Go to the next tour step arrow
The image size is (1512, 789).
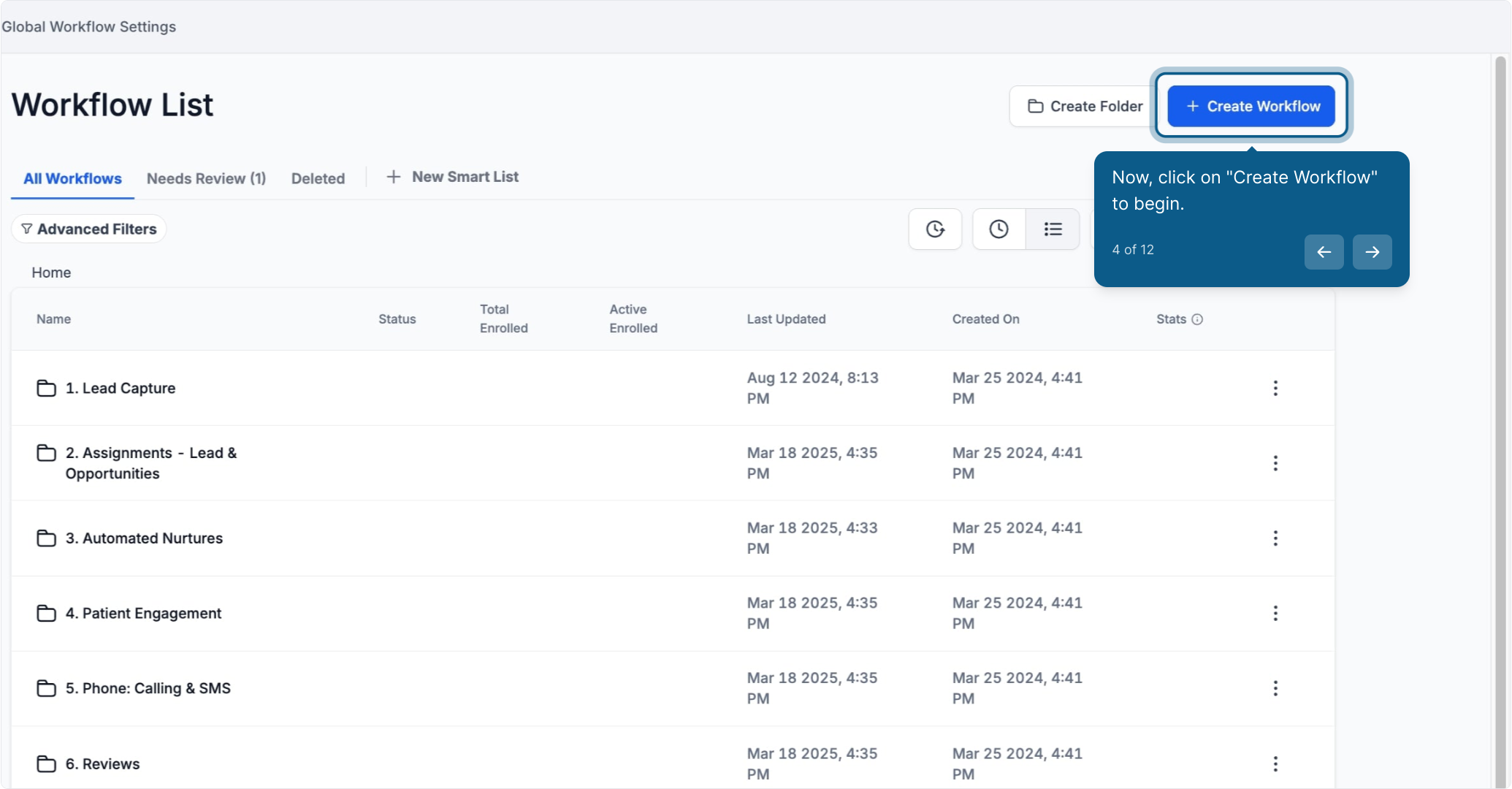pyautogui.click(x=1372, y=252)
